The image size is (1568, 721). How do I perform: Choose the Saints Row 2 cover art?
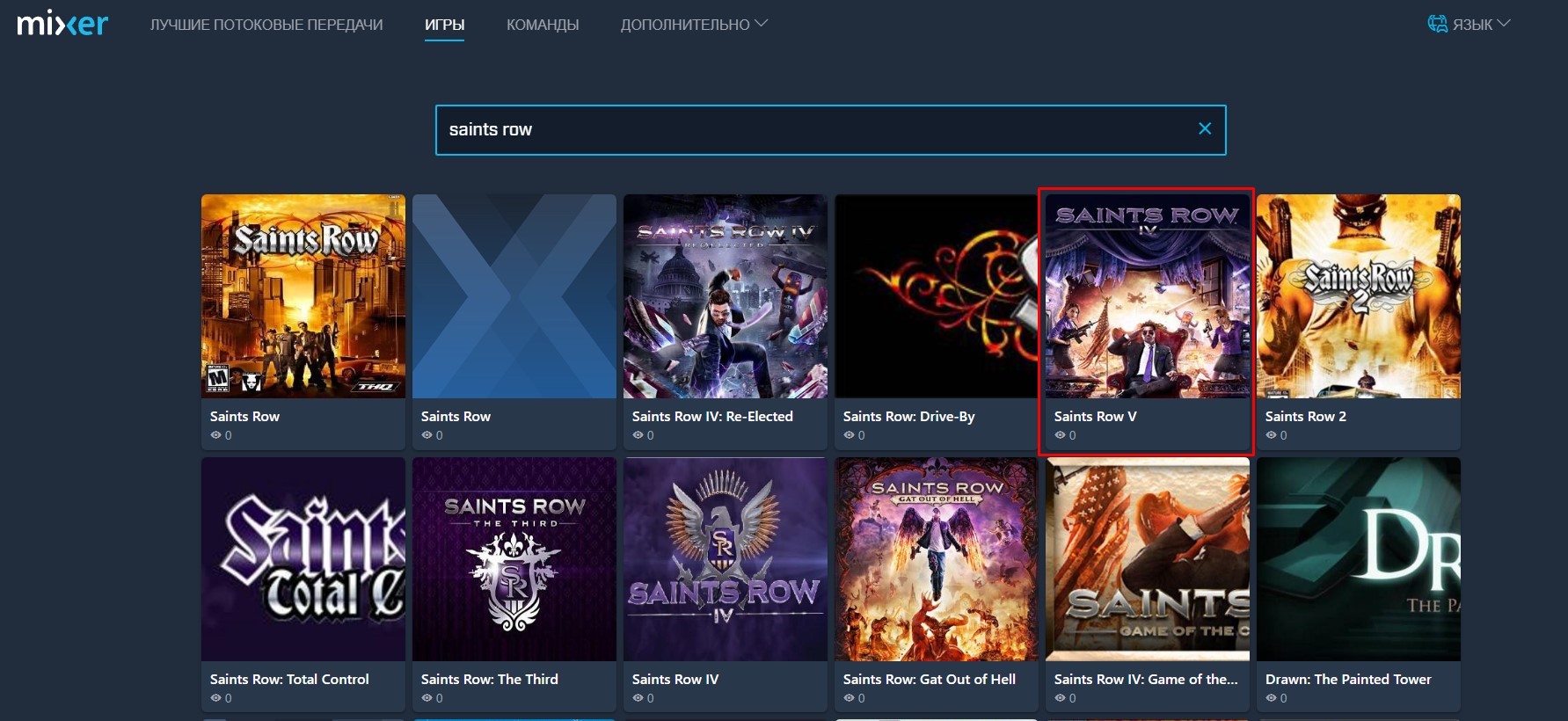point(1359,296)
